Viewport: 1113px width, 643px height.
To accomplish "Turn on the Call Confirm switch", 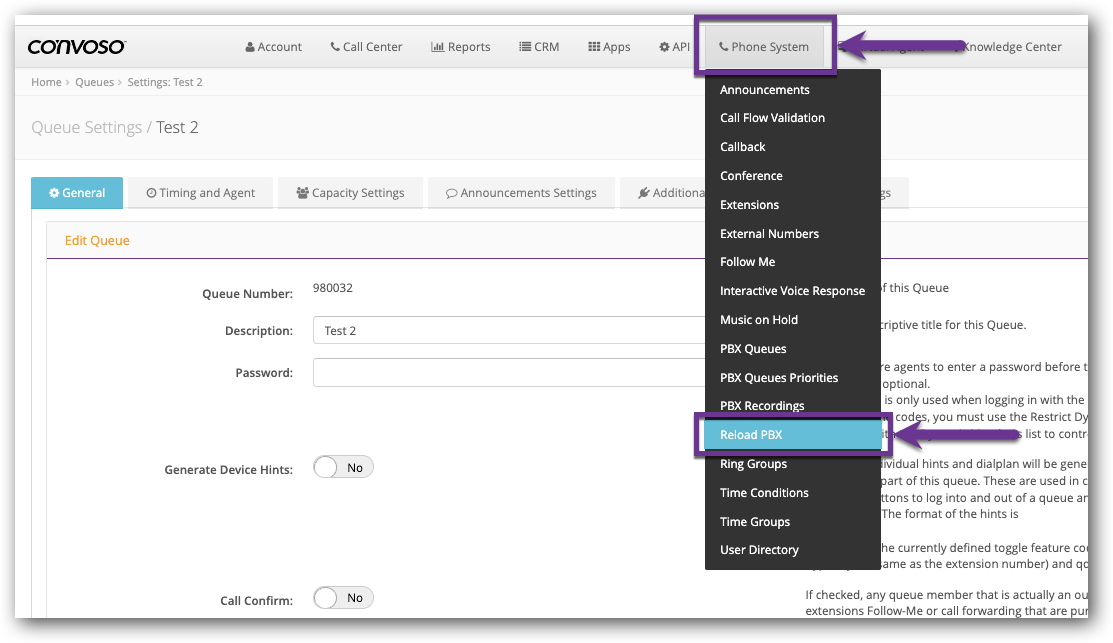I will [343, 597].
